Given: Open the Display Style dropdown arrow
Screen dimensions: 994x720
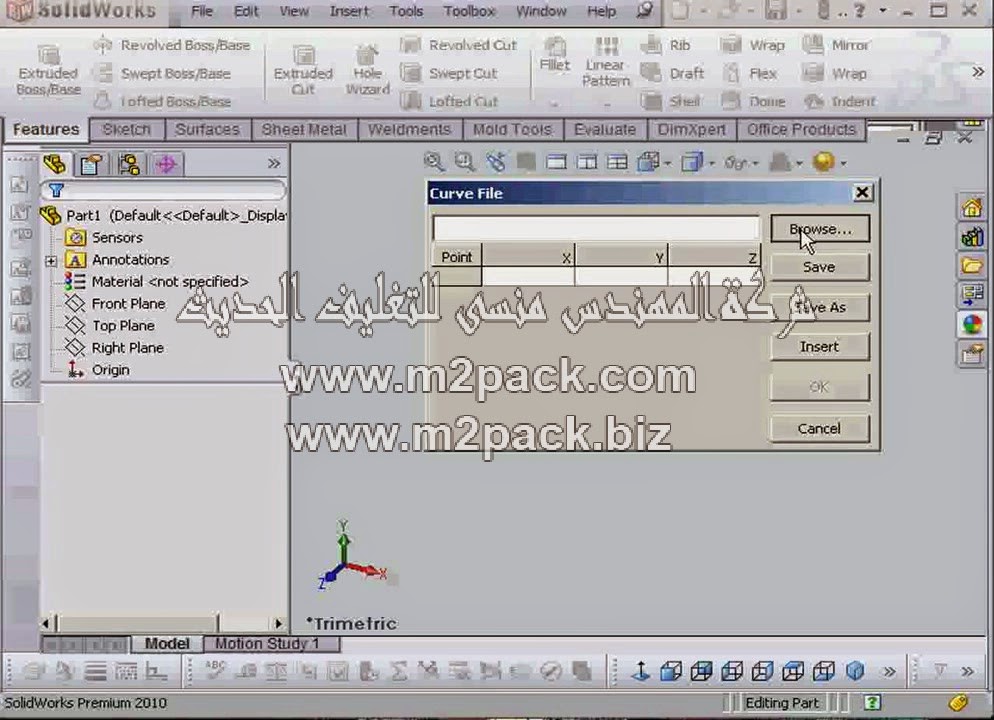Looking at the screenshot, I should pyautogui.click(x=713, y=164).
